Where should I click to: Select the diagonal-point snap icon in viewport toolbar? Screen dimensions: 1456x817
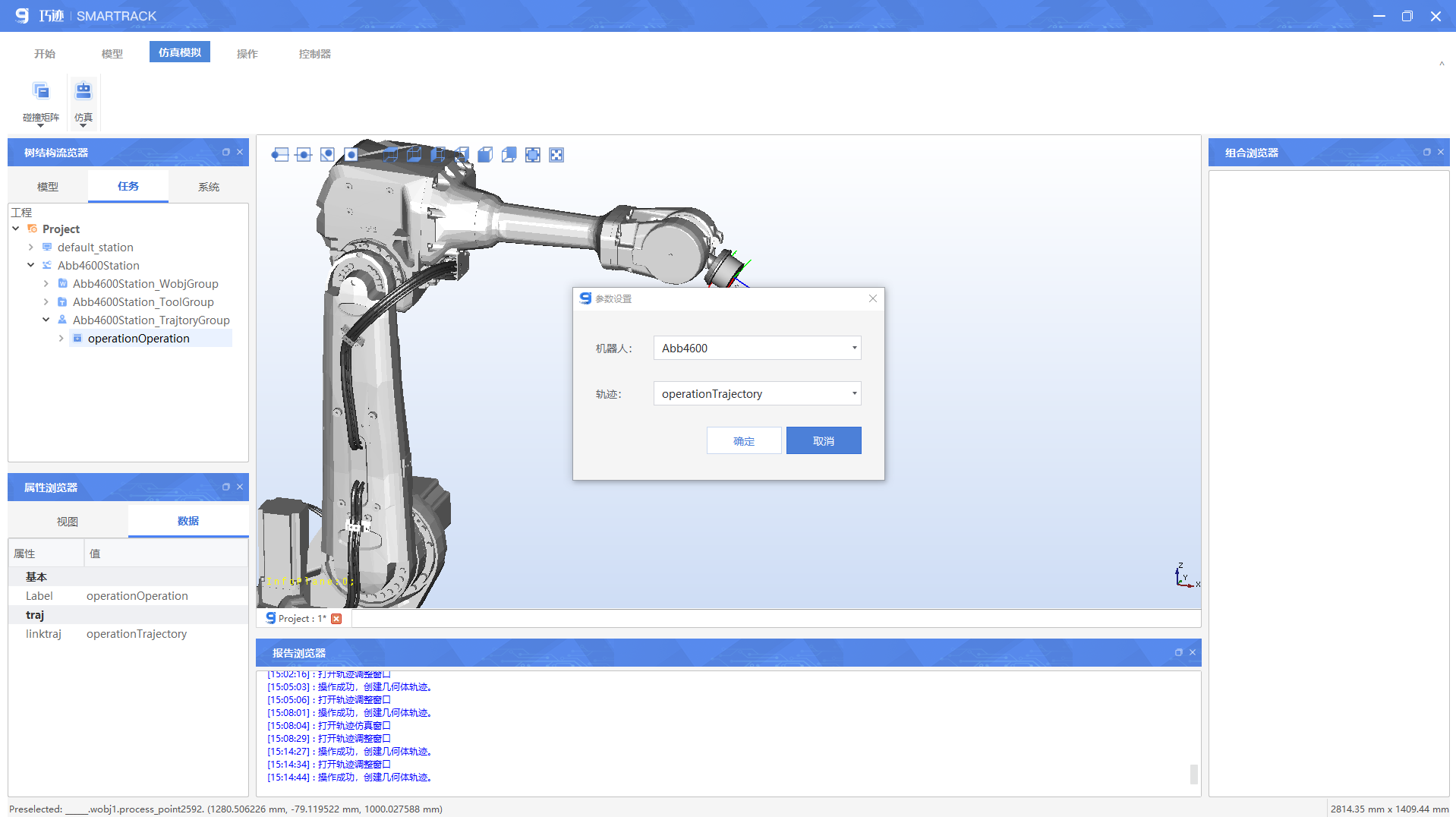click(x=327, y=155)
